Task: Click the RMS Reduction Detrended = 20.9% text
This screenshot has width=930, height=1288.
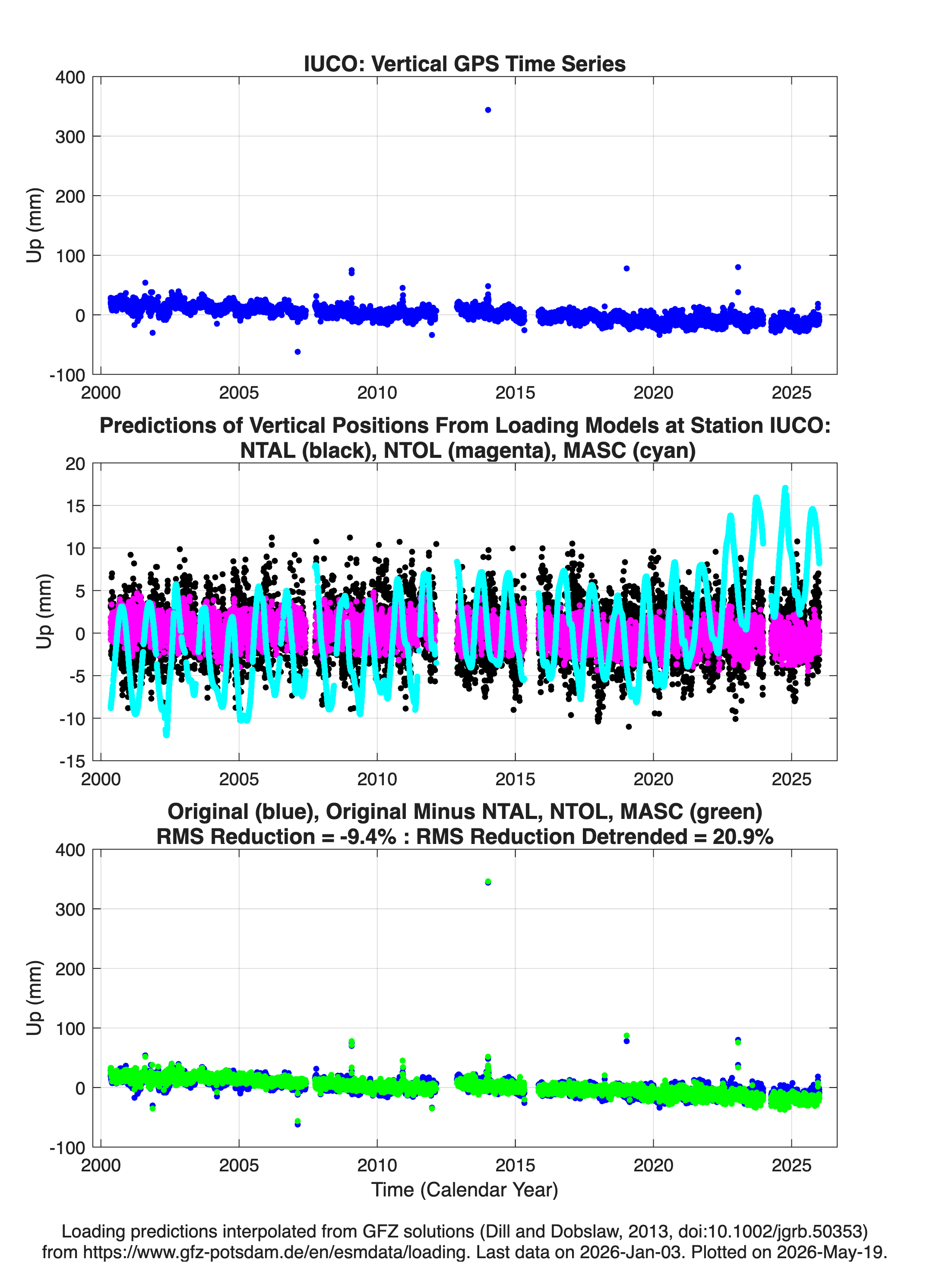Action: (x=595, y=837)
